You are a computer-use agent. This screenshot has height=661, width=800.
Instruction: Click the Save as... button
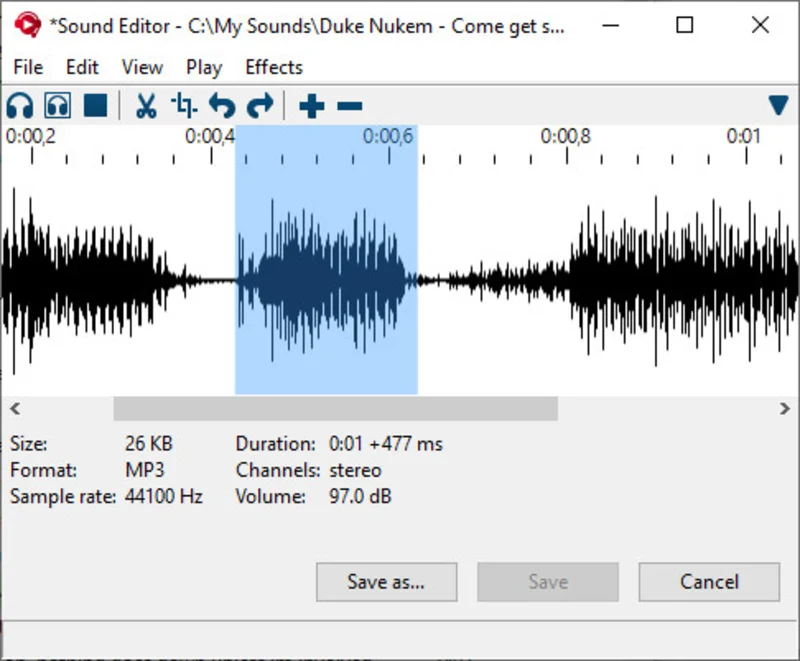click(x=386, y=582)
